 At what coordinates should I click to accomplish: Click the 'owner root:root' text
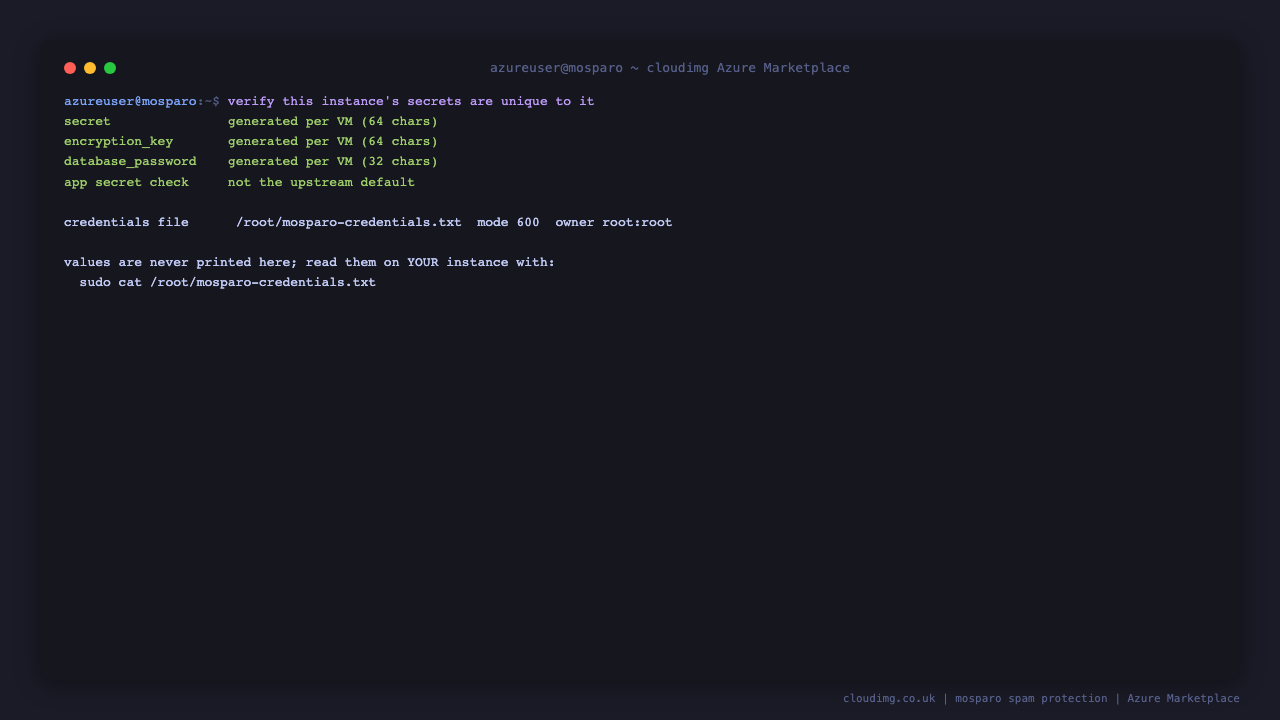pos(614,222)
